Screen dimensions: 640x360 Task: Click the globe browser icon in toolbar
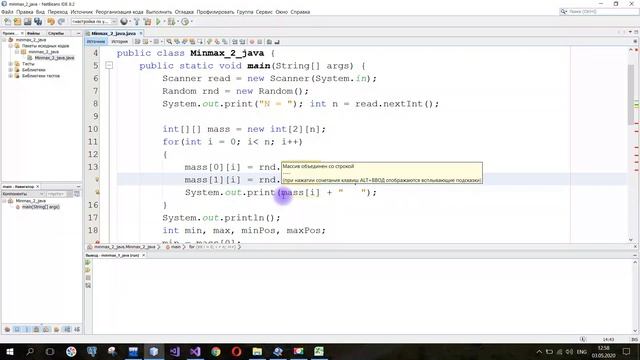pos(124,22)
